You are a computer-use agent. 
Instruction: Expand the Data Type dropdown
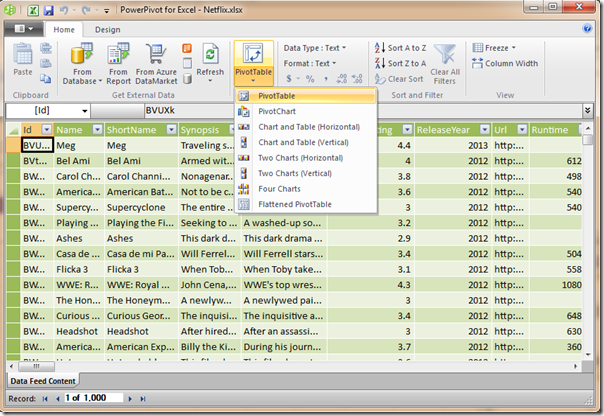tap(315, 48)
